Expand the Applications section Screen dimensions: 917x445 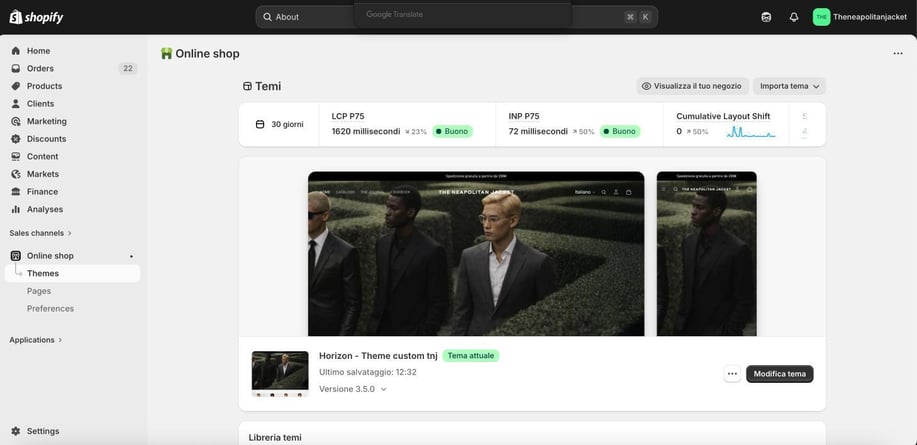(36, 340)
